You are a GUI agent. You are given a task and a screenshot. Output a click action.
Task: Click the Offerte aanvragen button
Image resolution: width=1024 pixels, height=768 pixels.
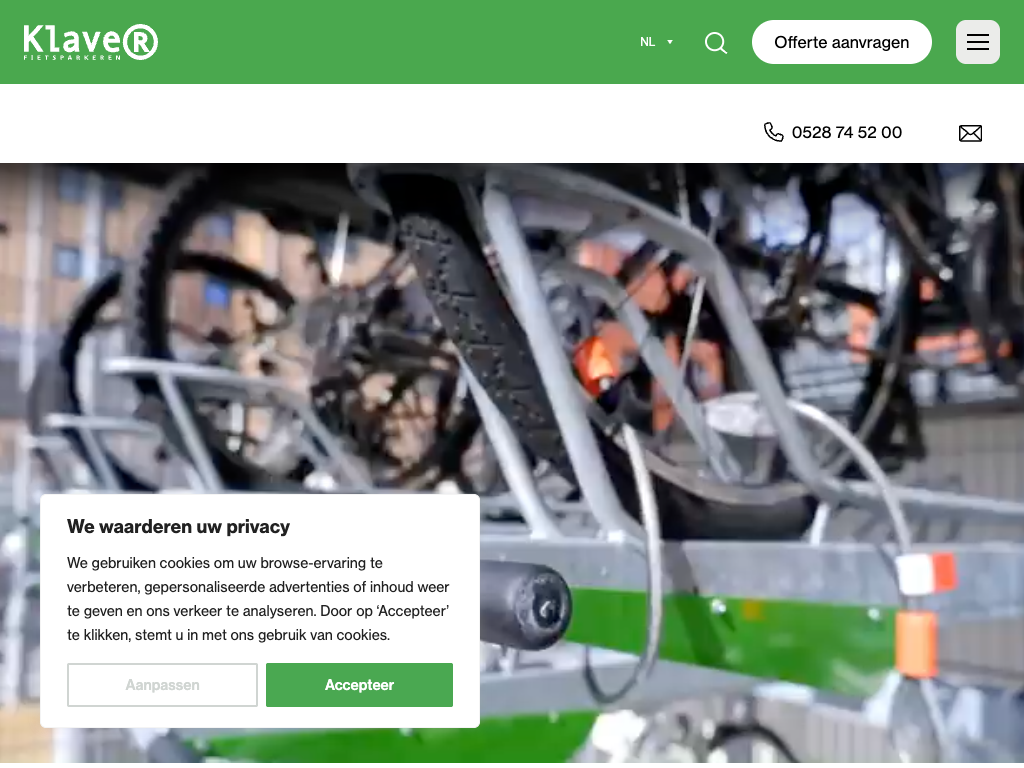coord(841,42)
